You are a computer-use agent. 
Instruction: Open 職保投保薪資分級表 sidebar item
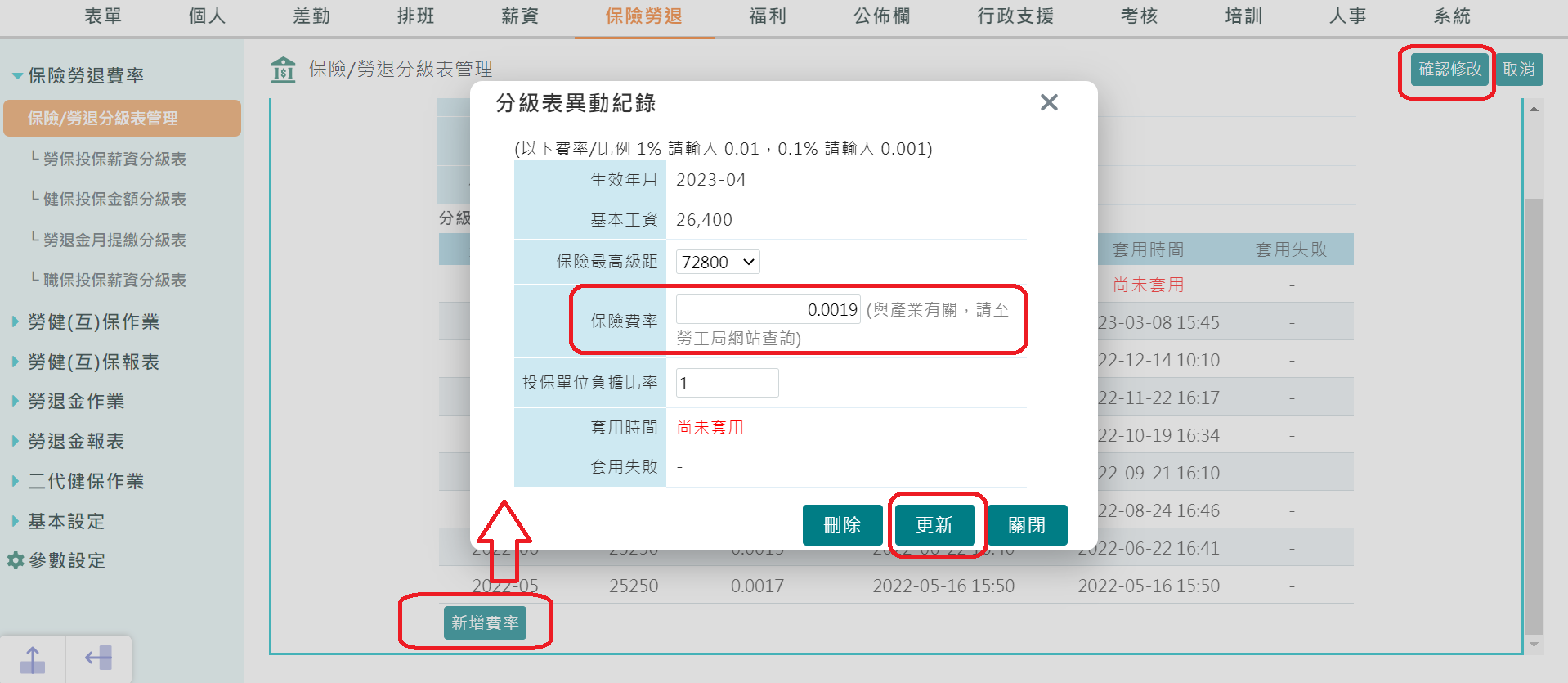click(114, 281)
